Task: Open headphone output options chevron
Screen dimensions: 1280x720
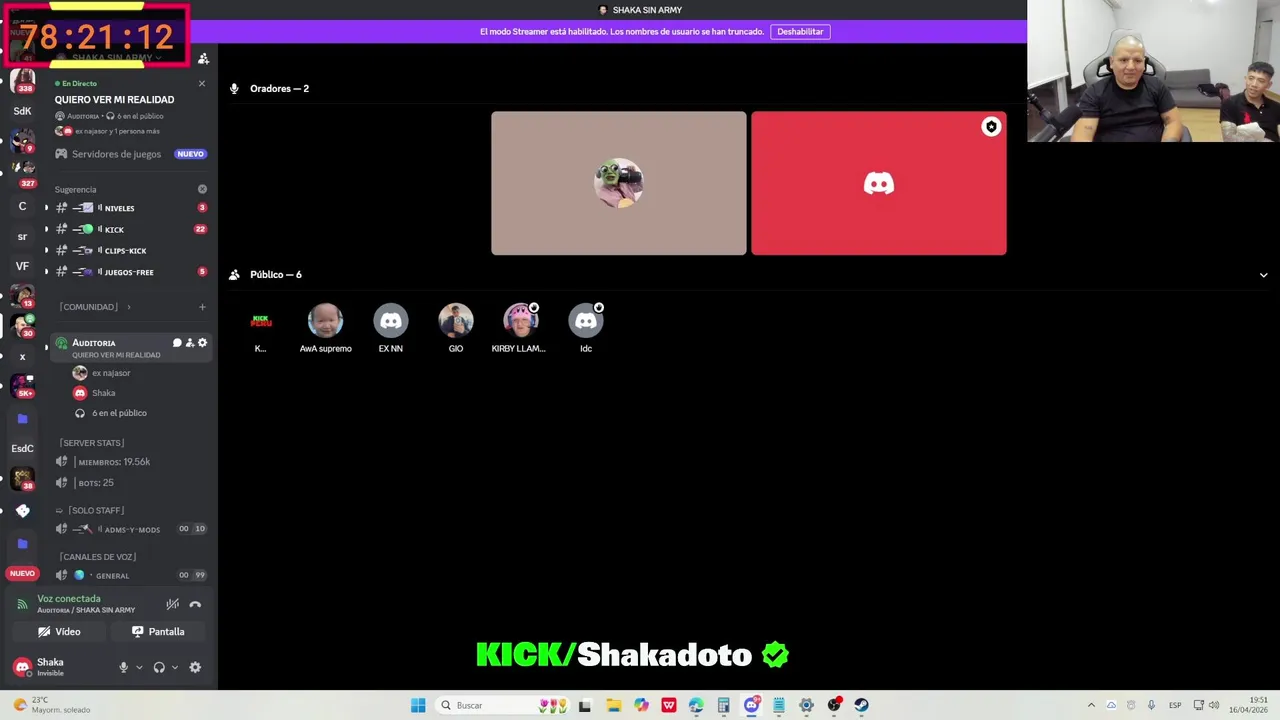Action: tap(174, 667)
